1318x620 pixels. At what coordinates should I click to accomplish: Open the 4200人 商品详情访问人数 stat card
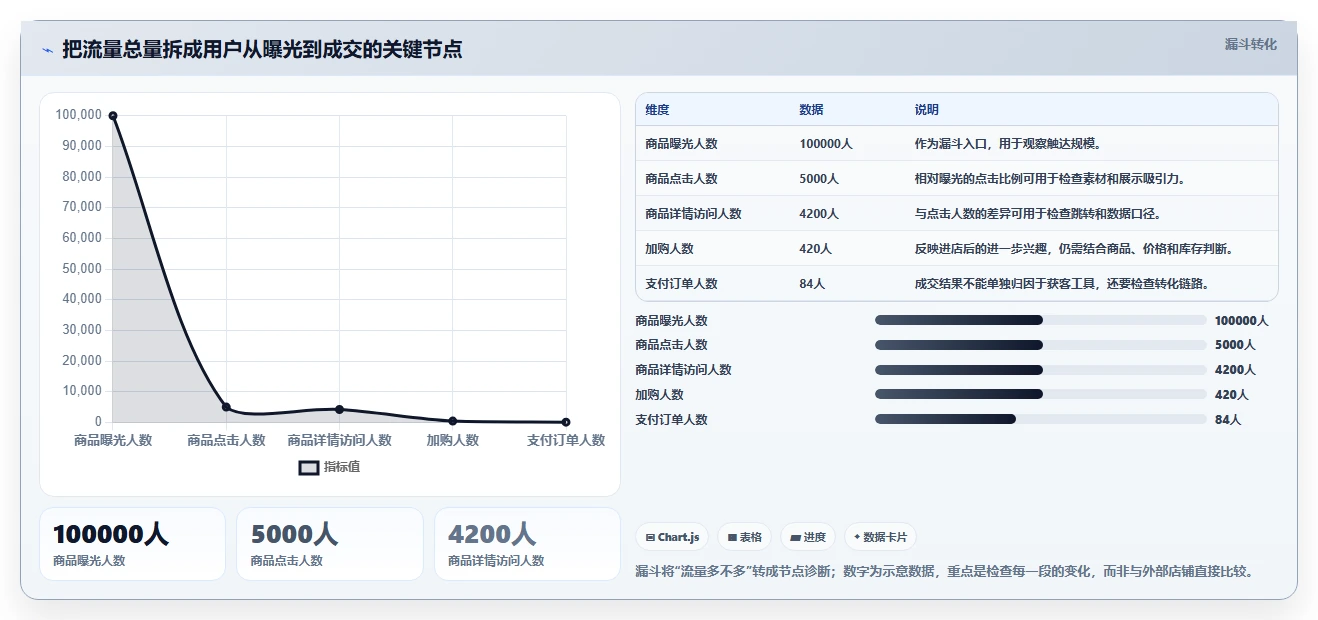(x=528, y=544)
